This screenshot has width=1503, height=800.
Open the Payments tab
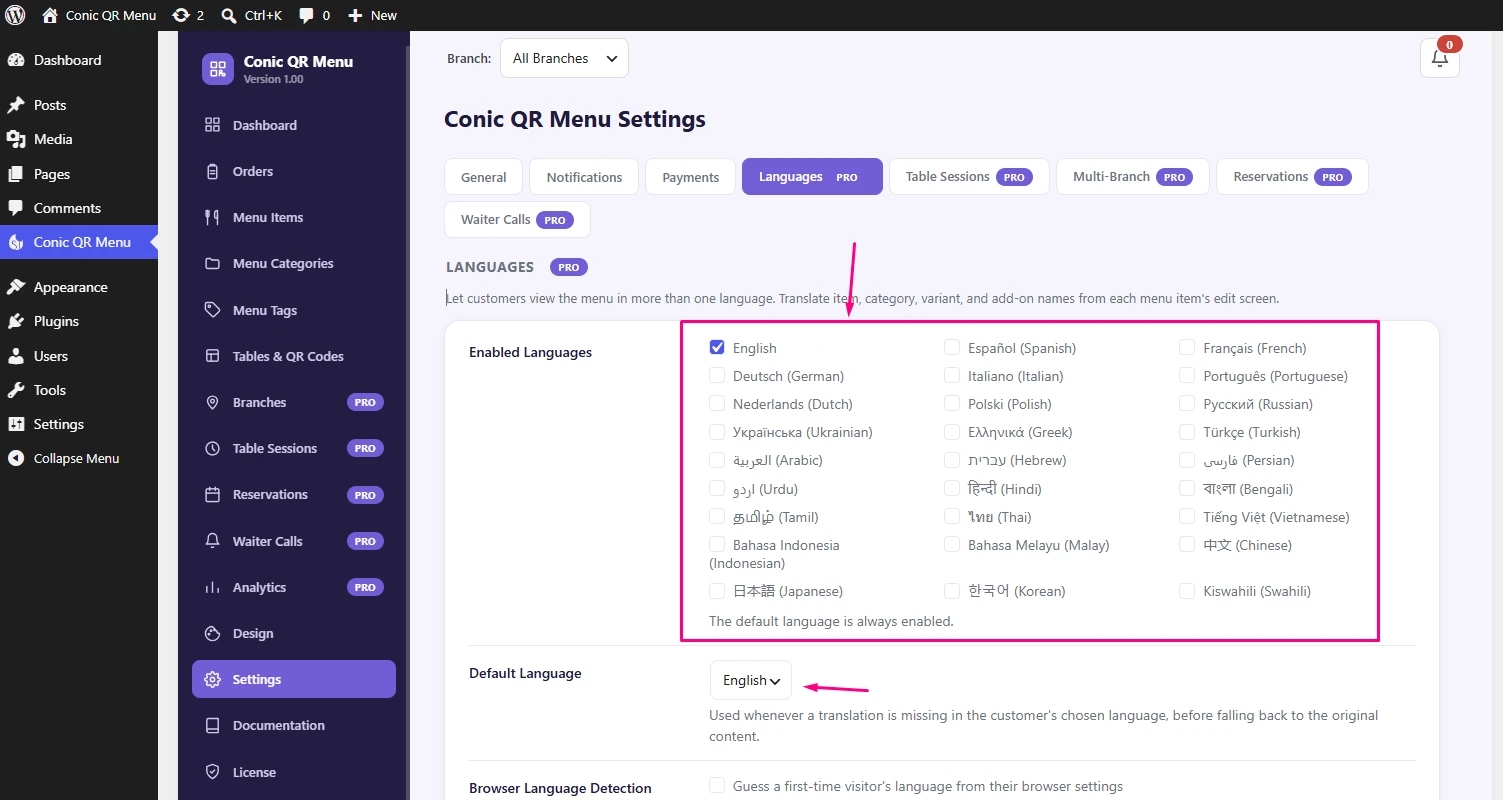(690, 177)
